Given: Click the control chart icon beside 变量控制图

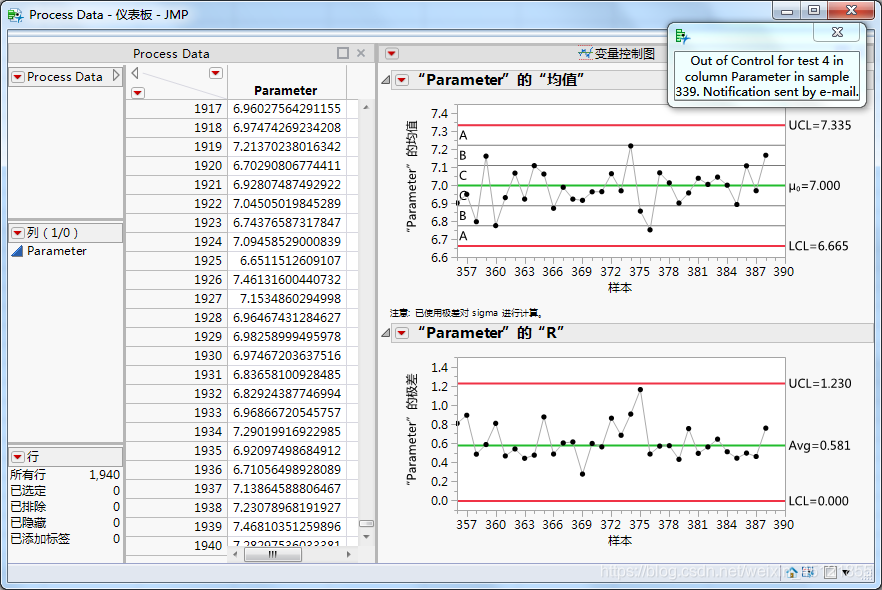Looking at the screenshot, I should click(586, 53).
